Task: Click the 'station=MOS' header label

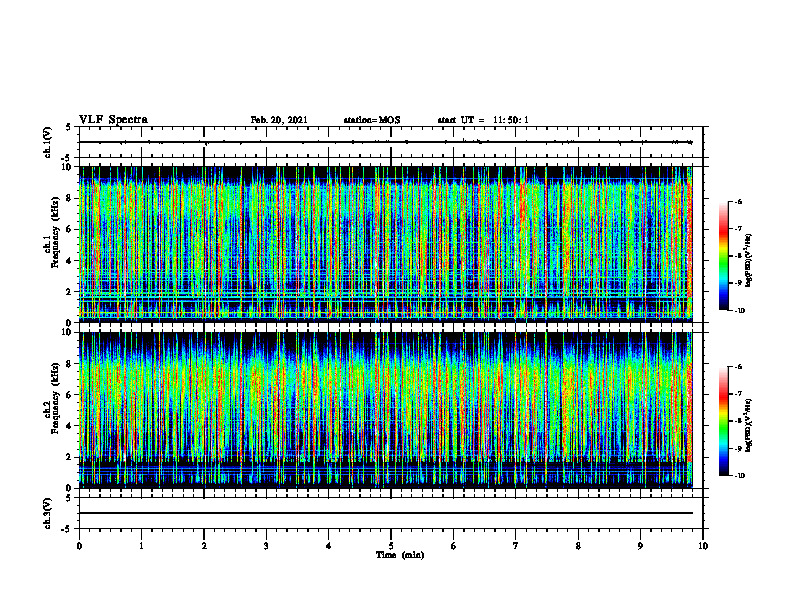Action: coord(372,120)
